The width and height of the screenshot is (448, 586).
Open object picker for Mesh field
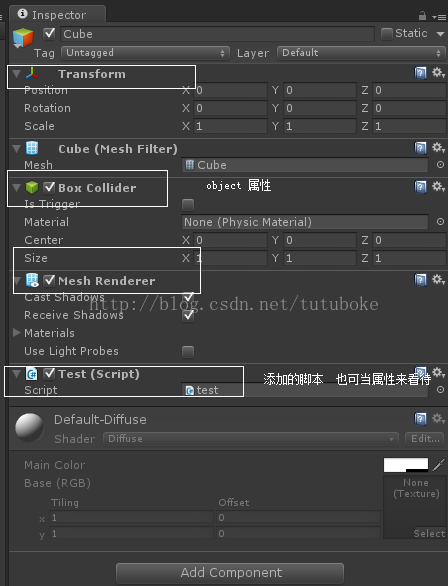(440, 165)
